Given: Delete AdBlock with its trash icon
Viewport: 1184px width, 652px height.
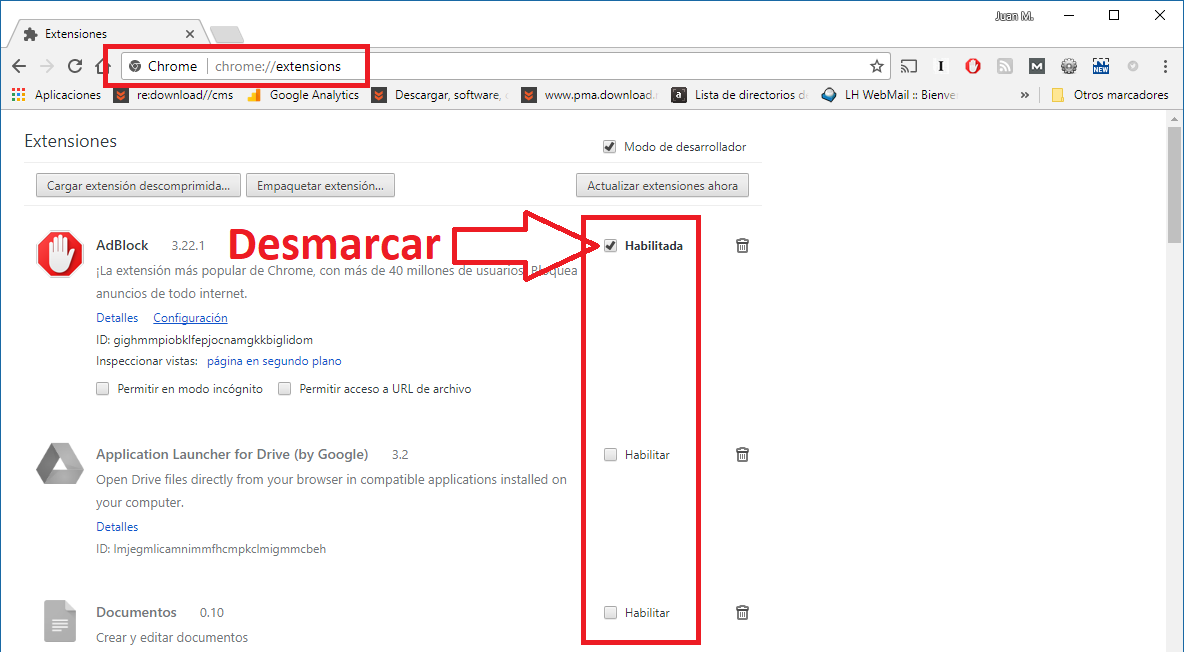Looking at the screenshot, I should point(742,246).
